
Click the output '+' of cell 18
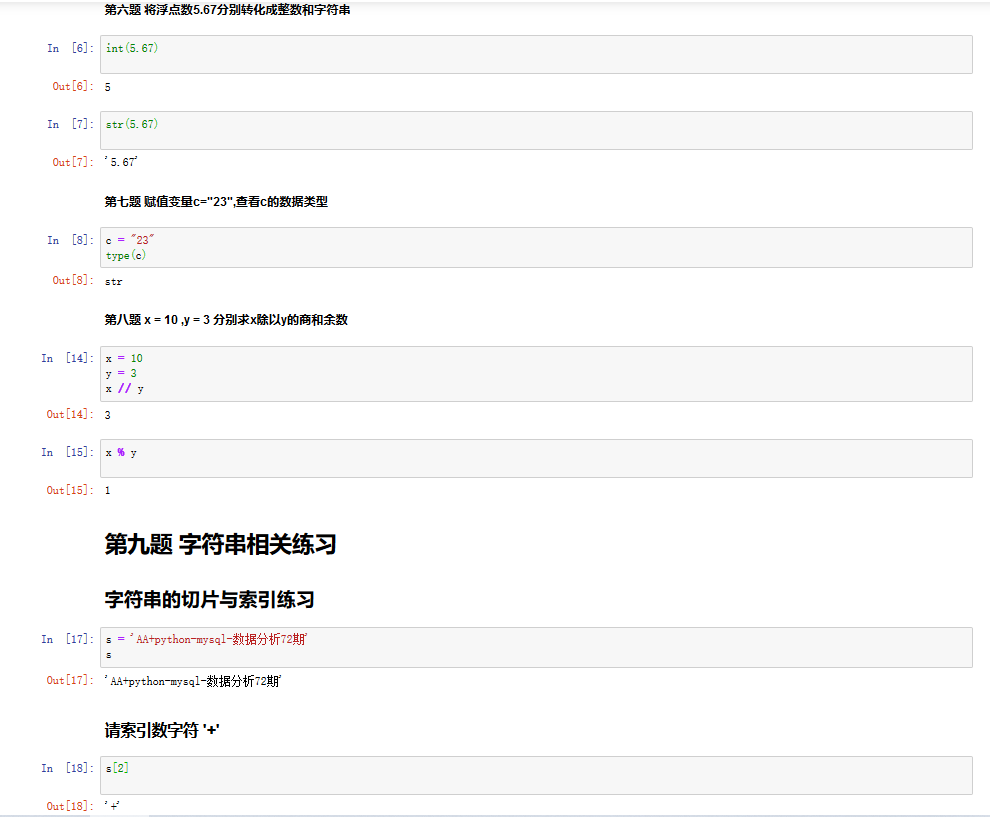pos(112,806)
